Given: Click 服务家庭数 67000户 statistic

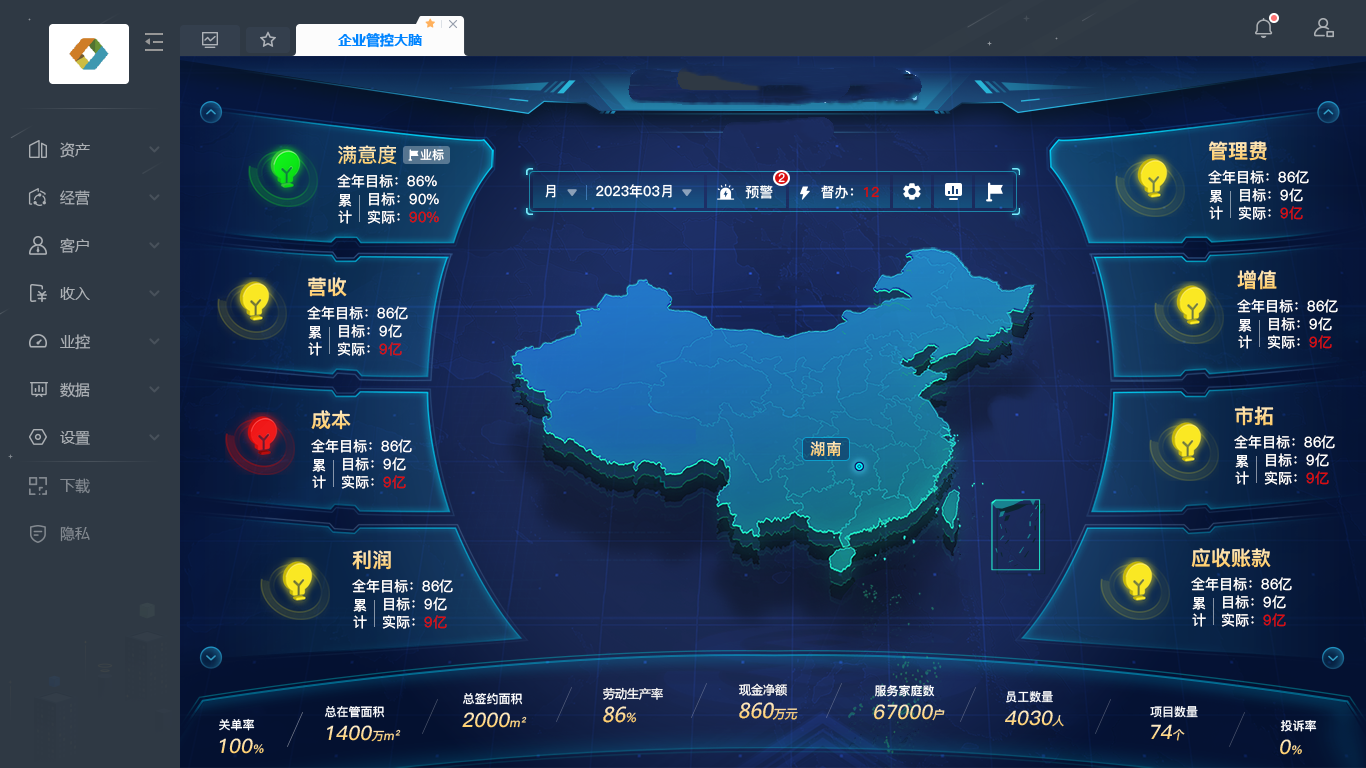Looking at the screenshot, I should pyautogui.click(x=908, y=703).
